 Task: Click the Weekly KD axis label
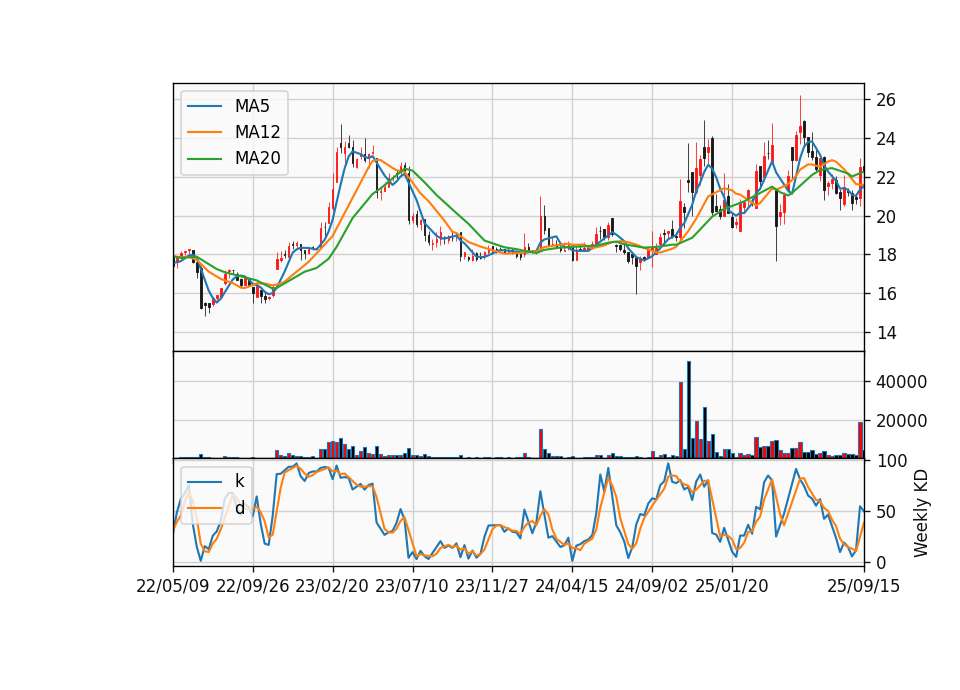[920, 513]
